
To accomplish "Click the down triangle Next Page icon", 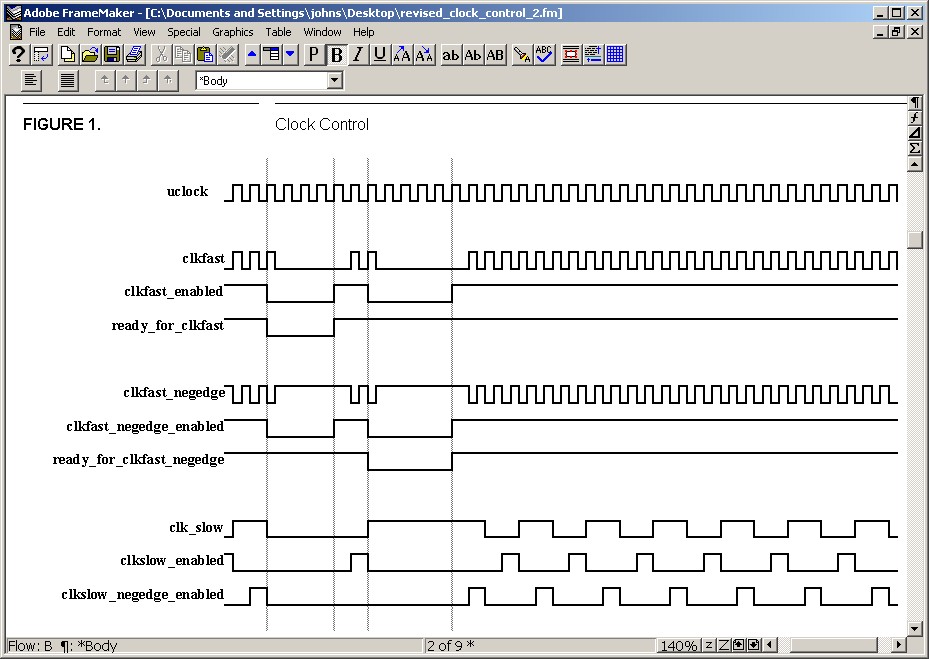I will pyautogui.click(x=290, y=55).
